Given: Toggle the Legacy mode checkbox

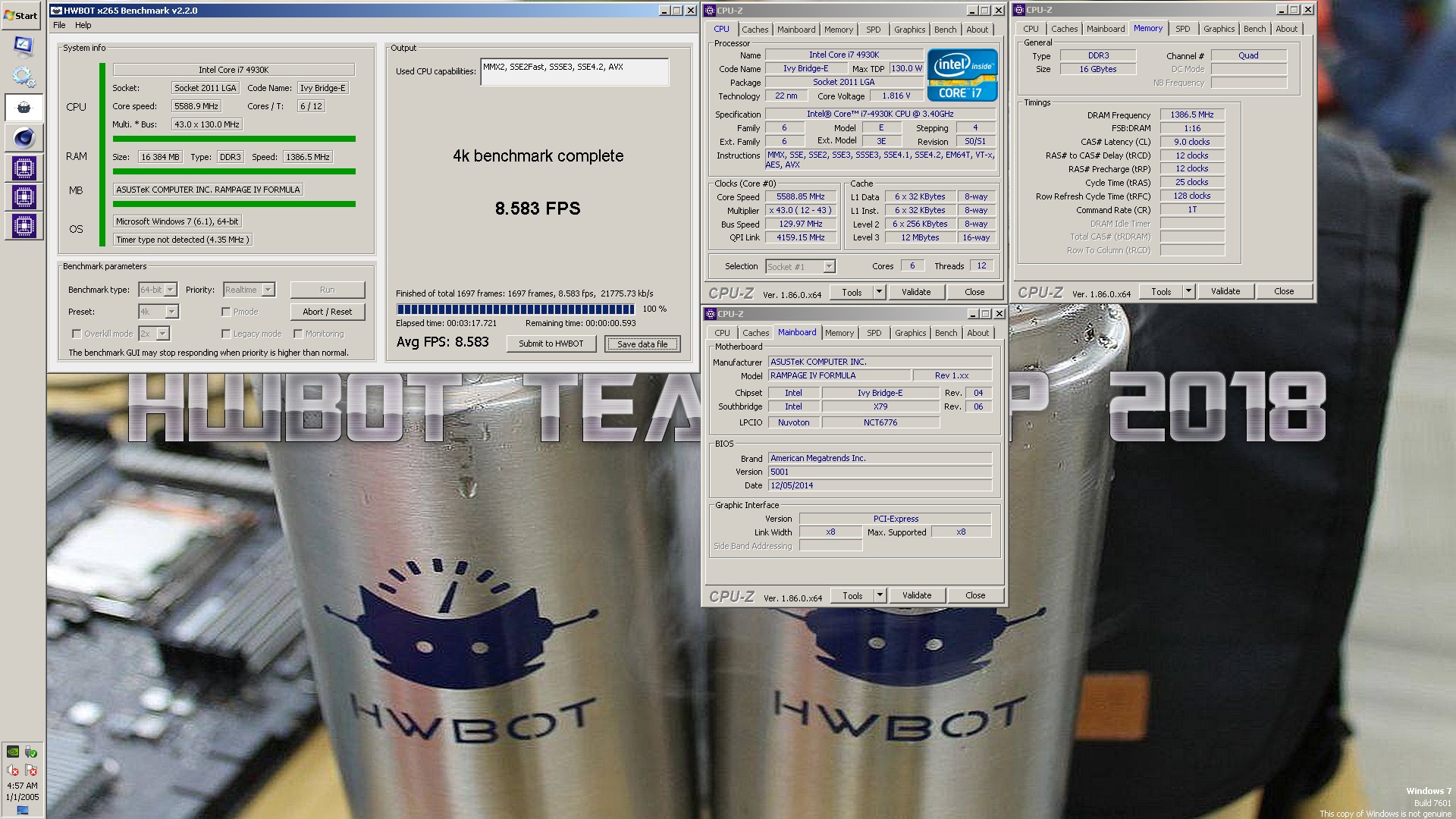Looking at the screenshot, I should click(x=226, y=334).
